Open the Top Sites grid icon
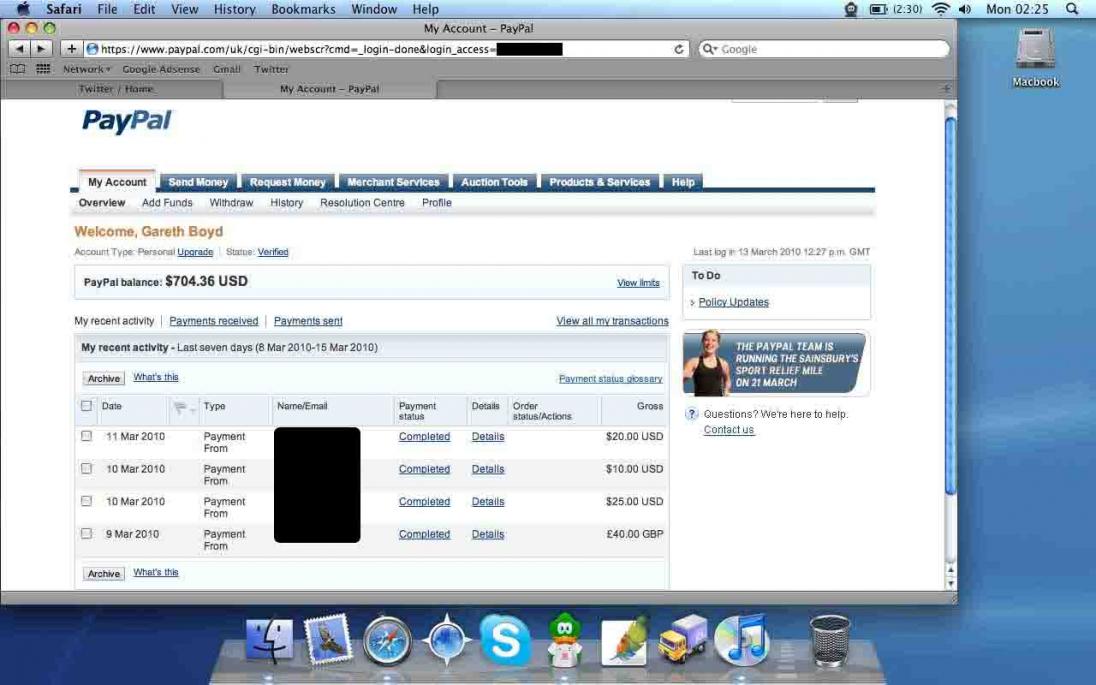The image size is (1096, 685). [x=43, y=68]
